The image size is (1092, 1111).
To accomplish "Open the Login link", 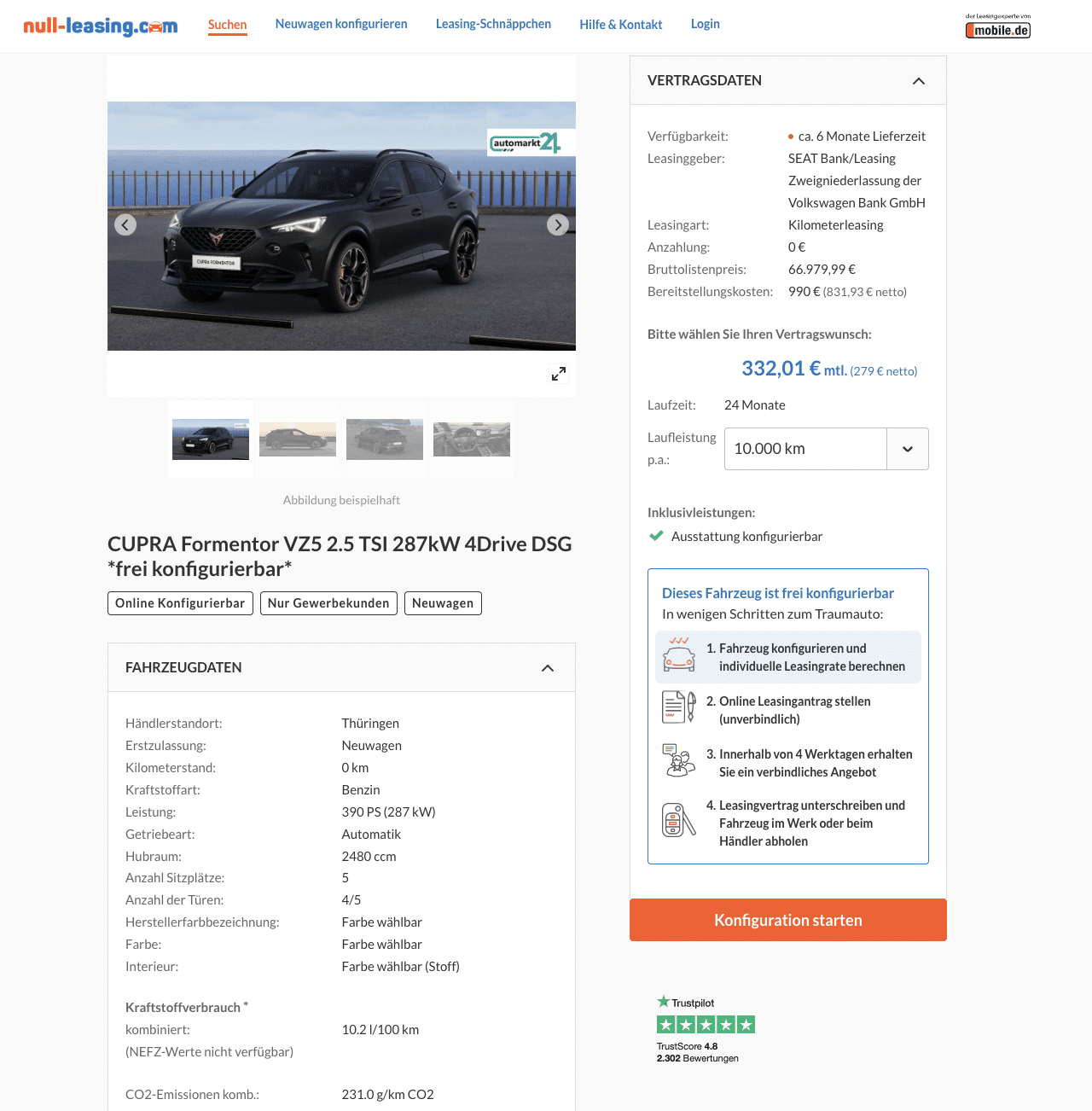I will (706, 24).
